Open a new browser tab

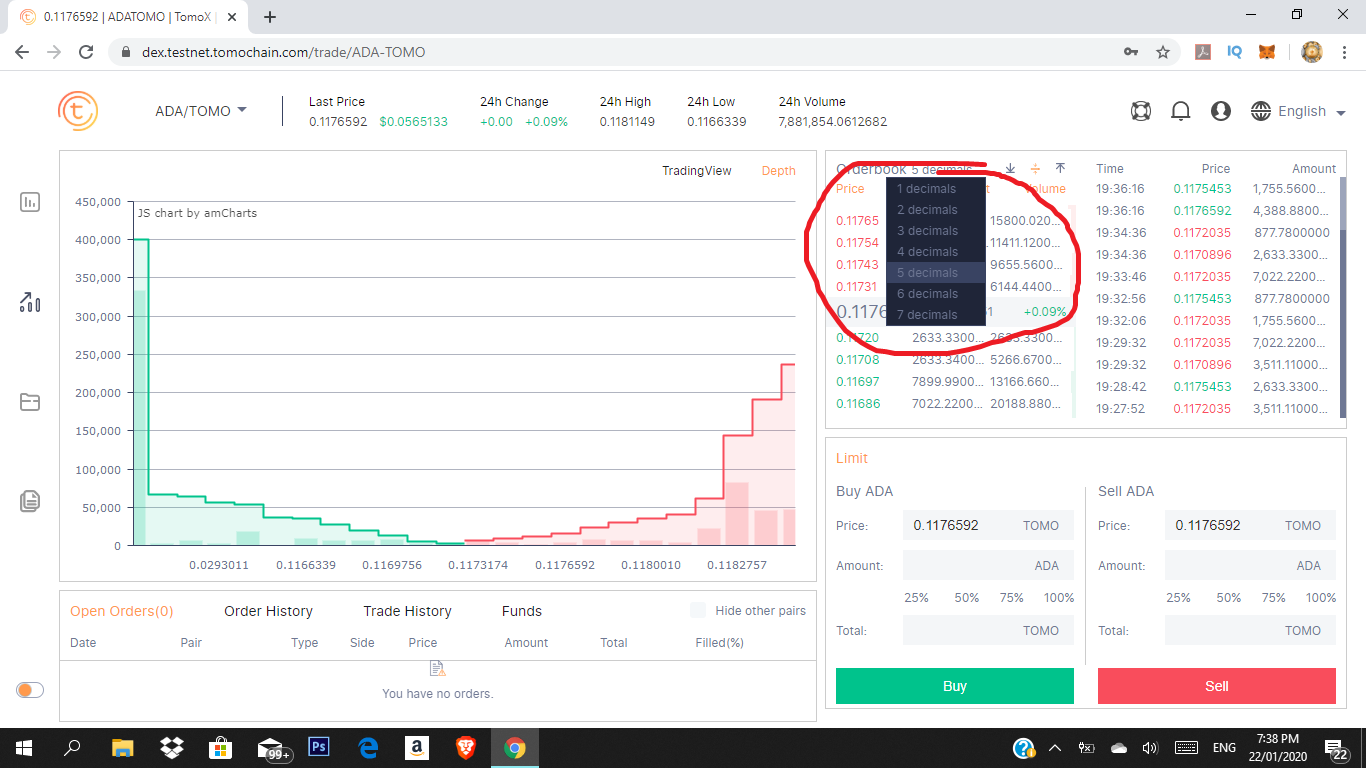coord(270,17)
